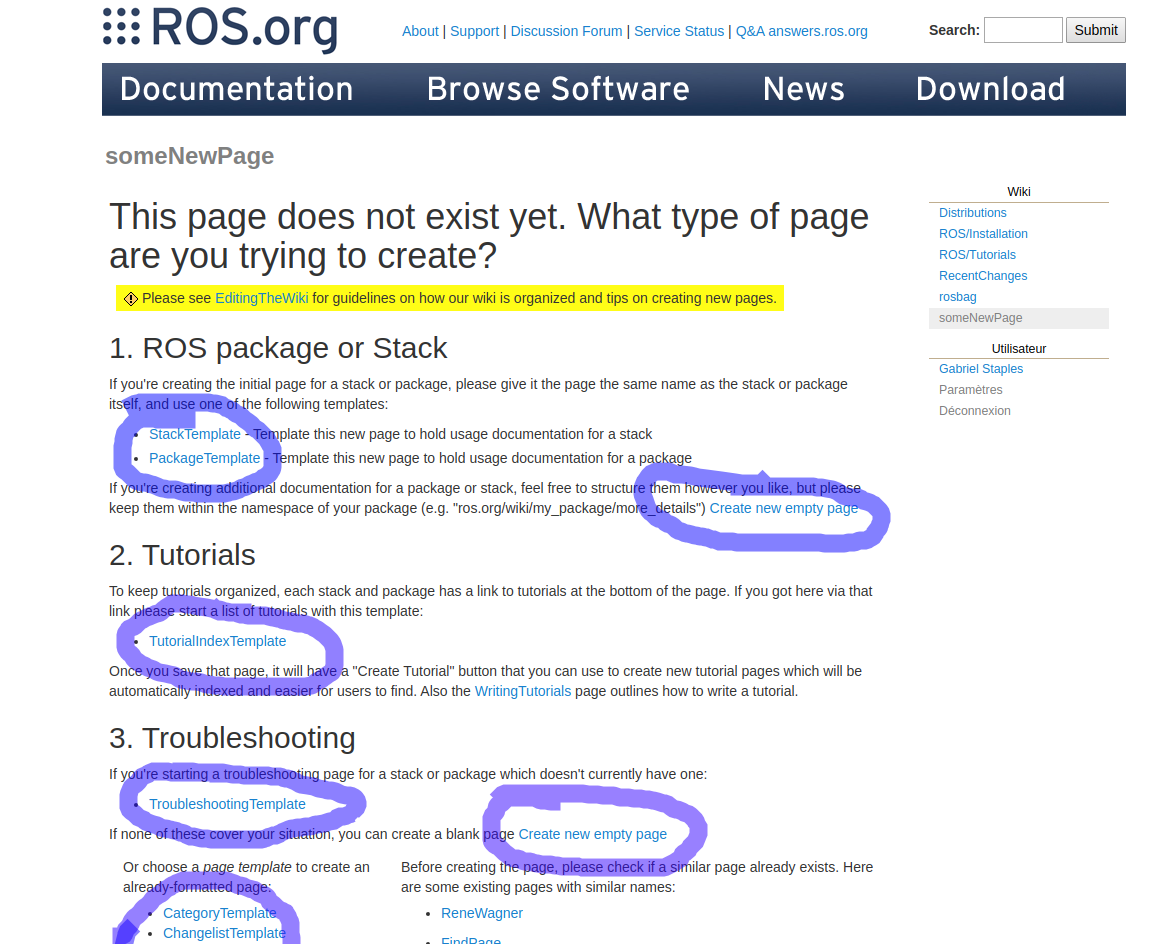The height and width of the screenshot is (944, 1165).
Task: Choose the PackageTemplate link
Action: coord(204,458)
